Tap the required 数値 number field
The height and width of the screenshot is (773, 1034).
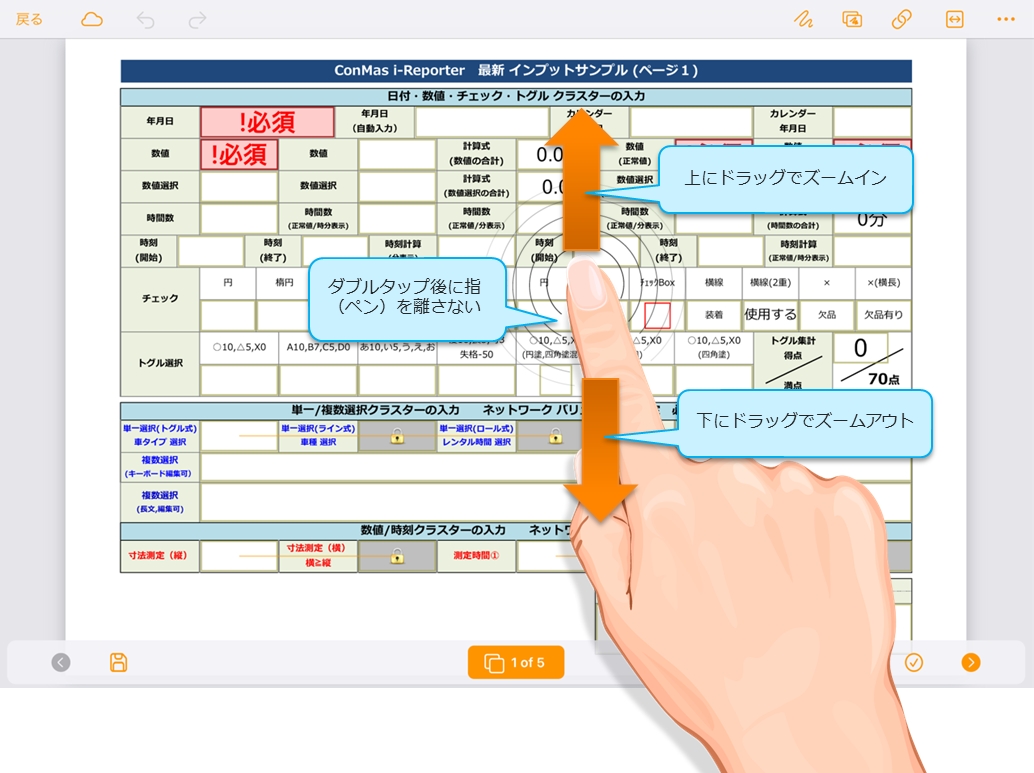tap(239, 154)
